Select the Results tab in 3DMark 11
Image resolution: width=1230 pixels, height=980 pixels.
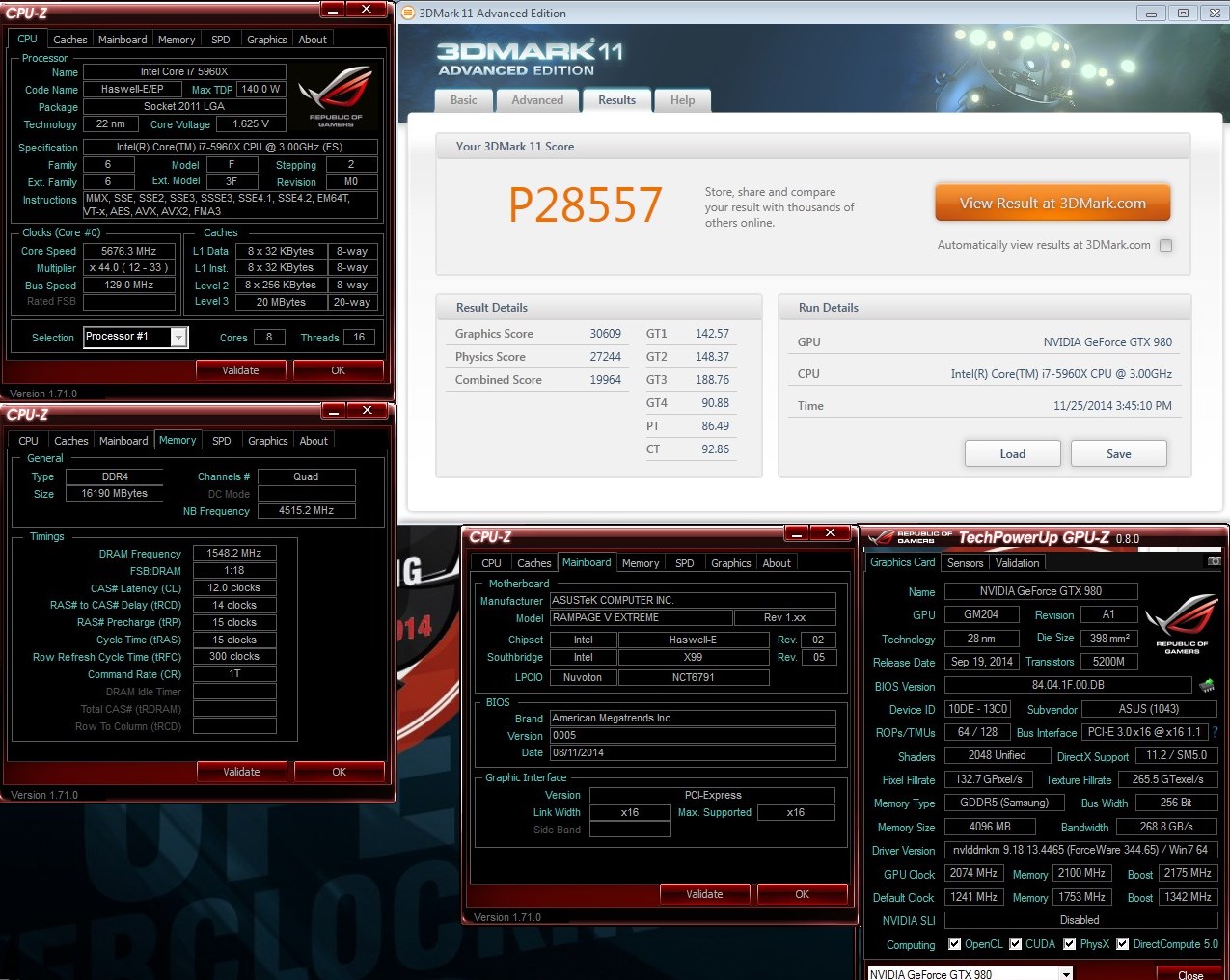pyautogui.click(x=617, y=100)
